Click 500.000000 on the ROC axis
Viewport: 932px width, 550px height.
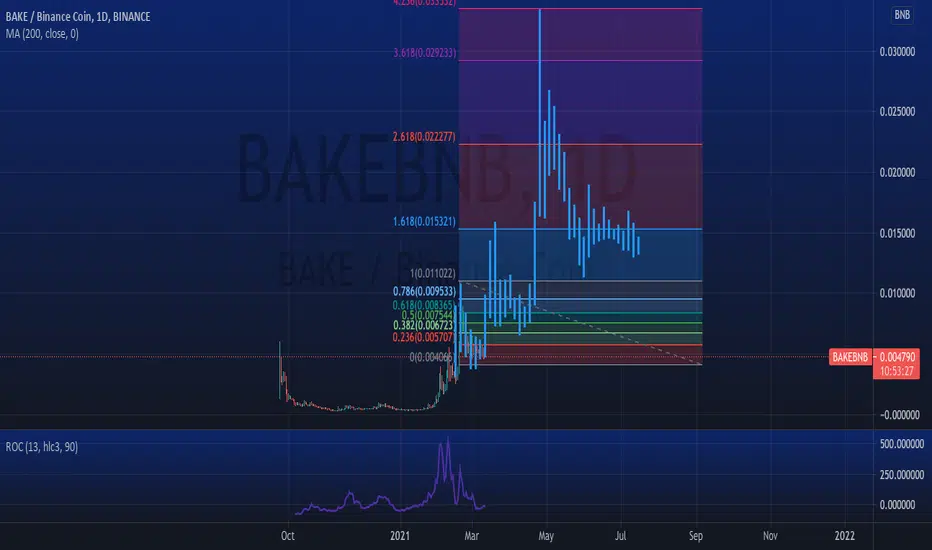pos(901,444)
